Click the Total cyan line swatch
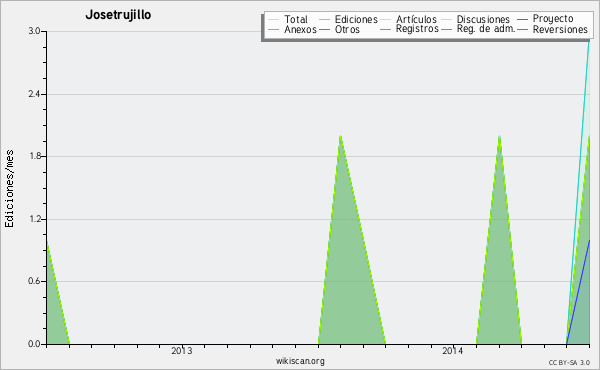 pos(274,20)
